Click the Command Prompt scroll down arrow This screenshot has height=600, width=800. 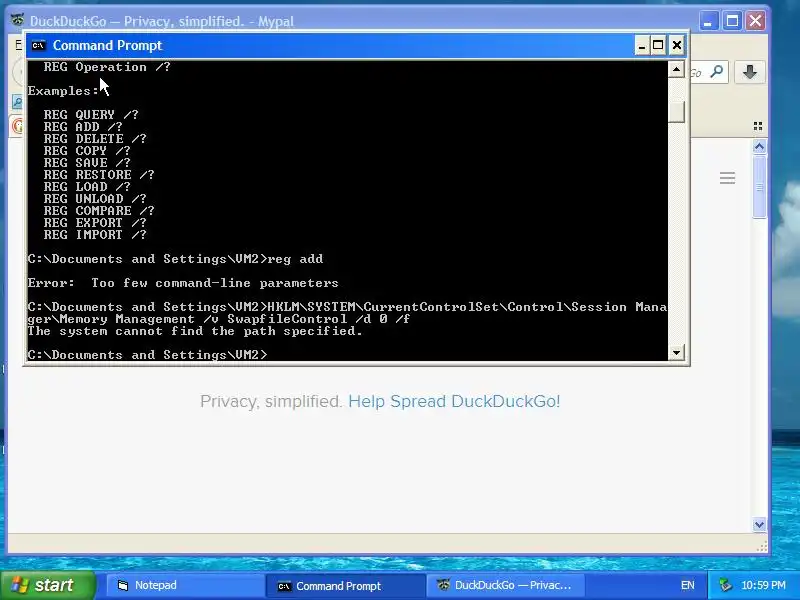pos(676,352)
